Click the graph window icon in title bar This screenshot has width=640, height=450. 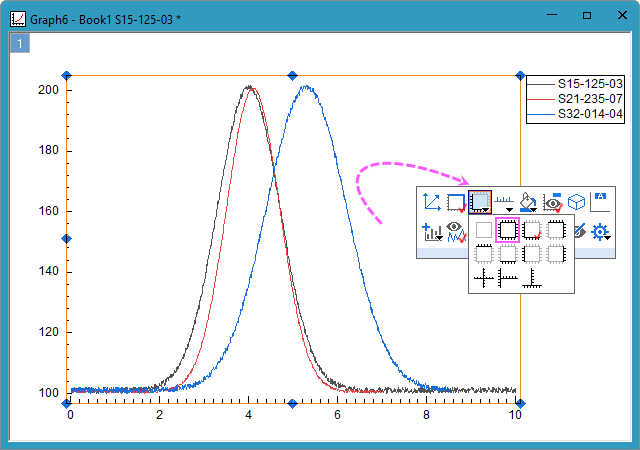[x=18, y=19]
